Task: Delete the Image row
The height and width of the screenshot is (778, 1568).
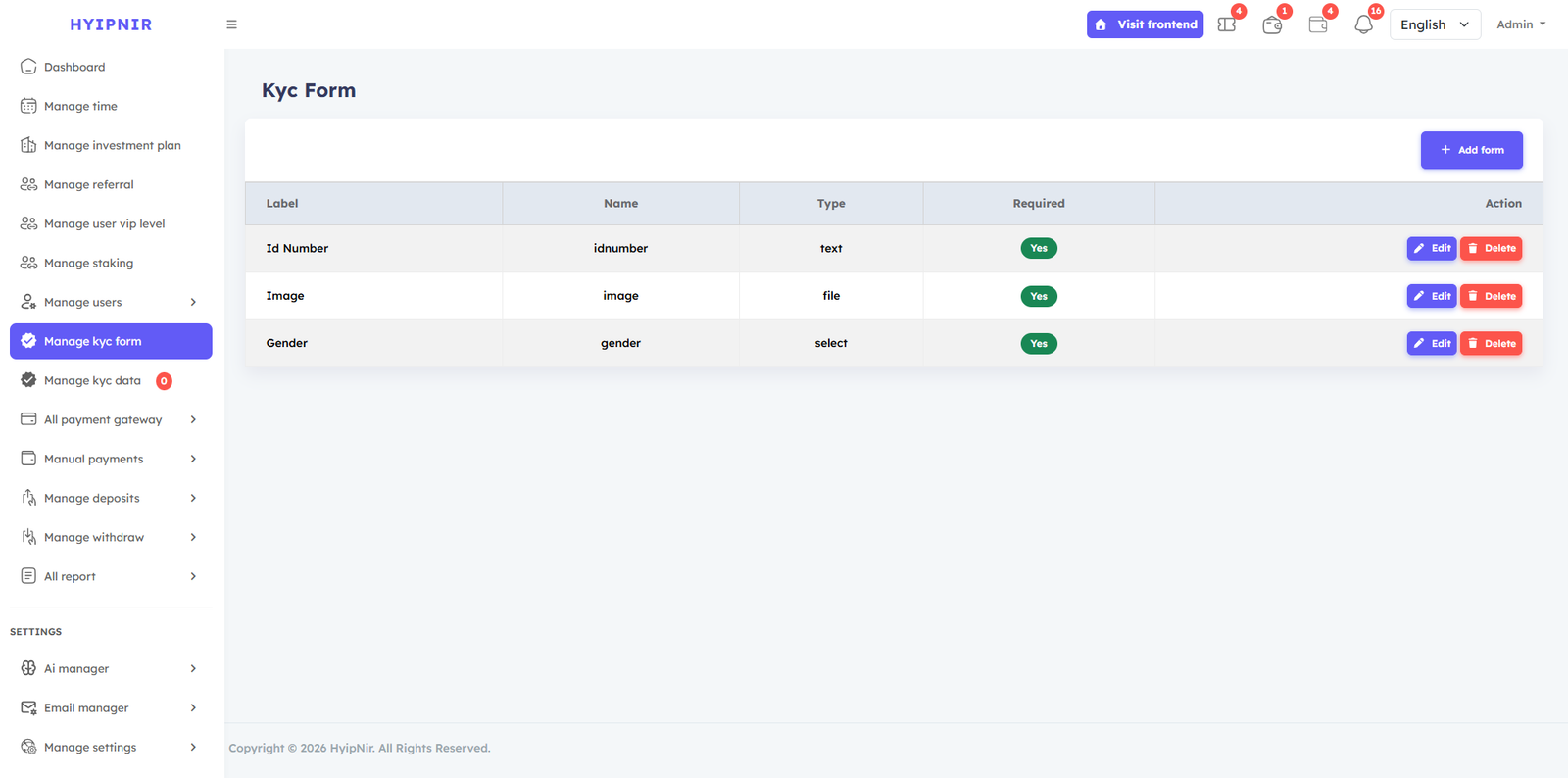Action: pos(1491,296)
